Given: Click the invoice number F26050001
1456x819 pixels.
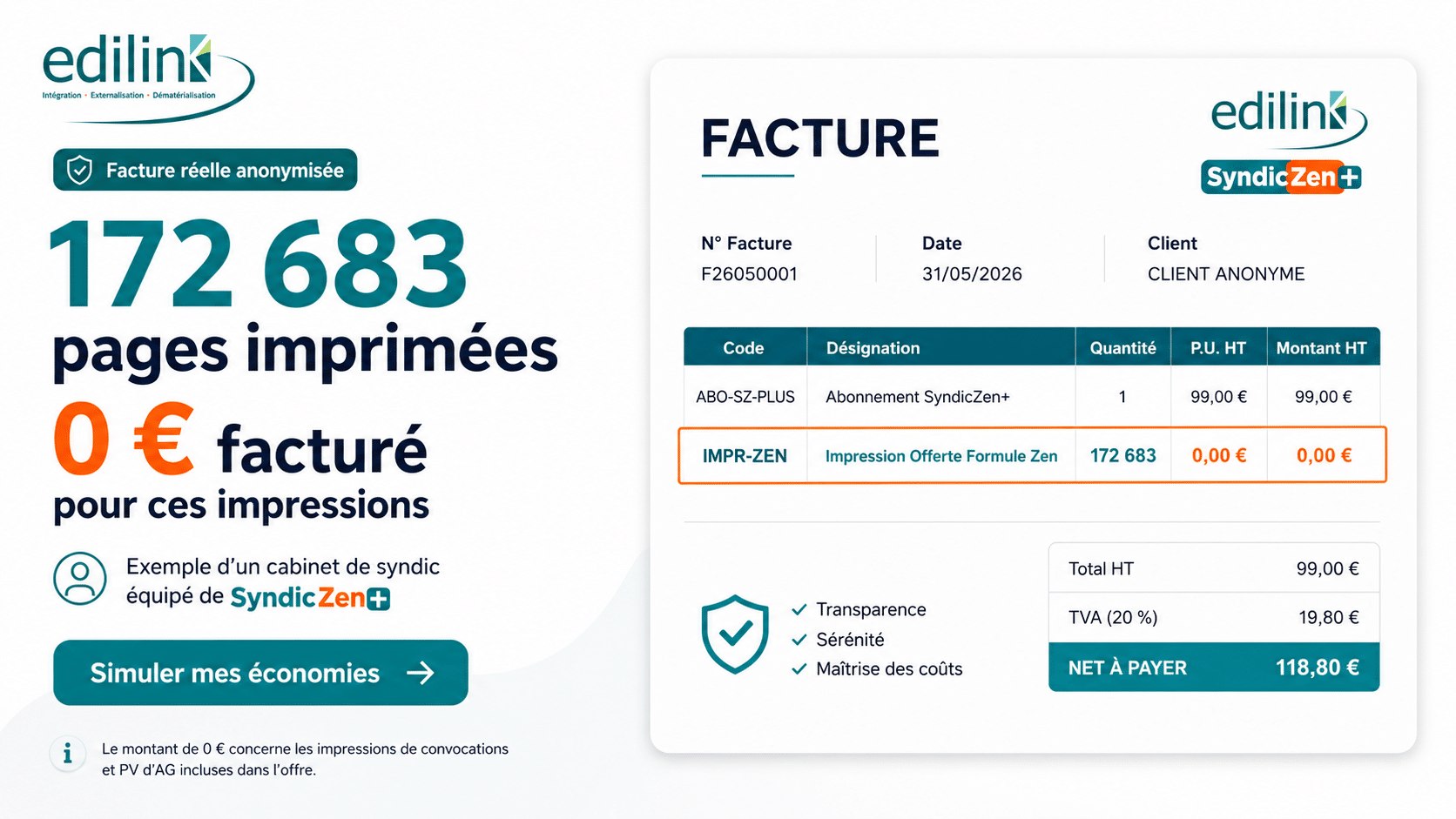Looking at the screenshot, I should [x=750, y=274].
